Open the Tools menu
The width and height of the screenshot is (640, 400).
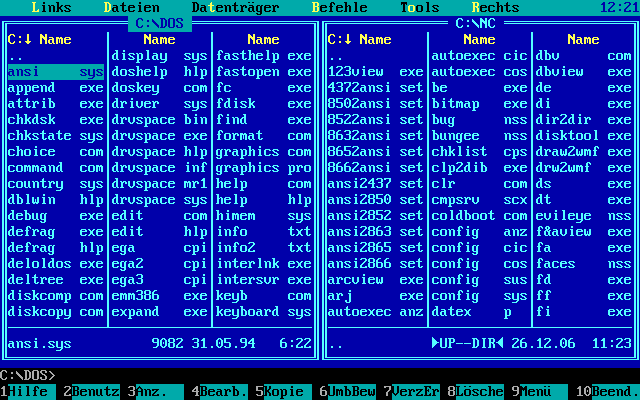coord(420,7)
